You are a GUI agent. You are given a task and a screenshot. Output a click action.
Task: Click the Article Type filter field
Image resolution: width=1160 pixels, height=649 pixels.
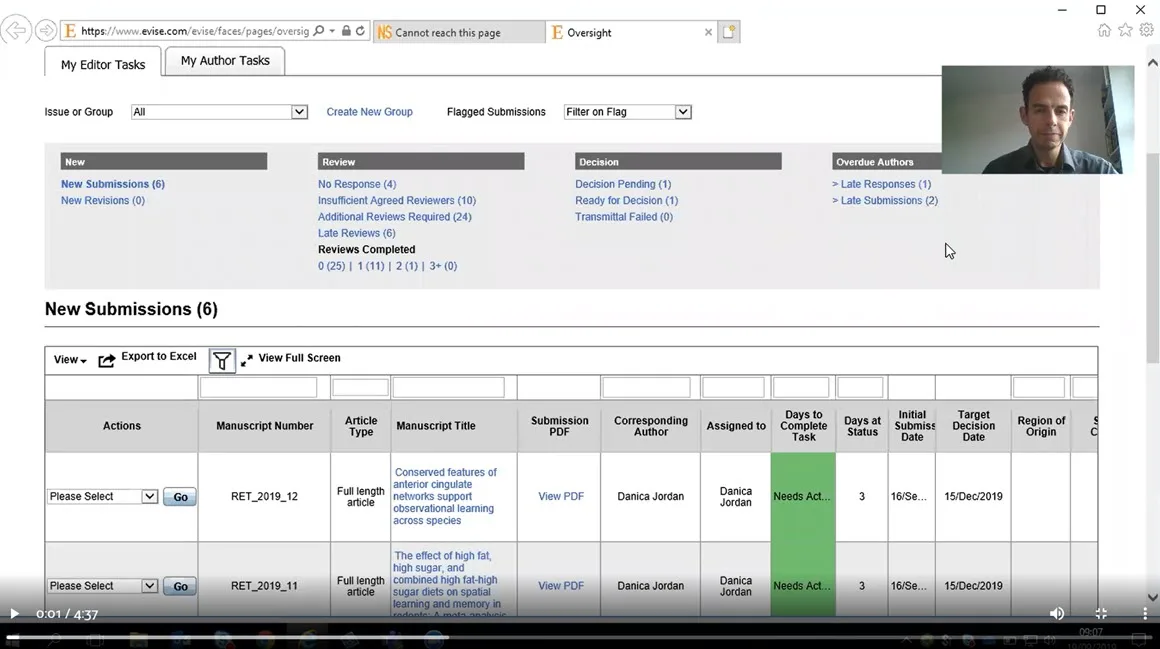click(x=360, y=387)
